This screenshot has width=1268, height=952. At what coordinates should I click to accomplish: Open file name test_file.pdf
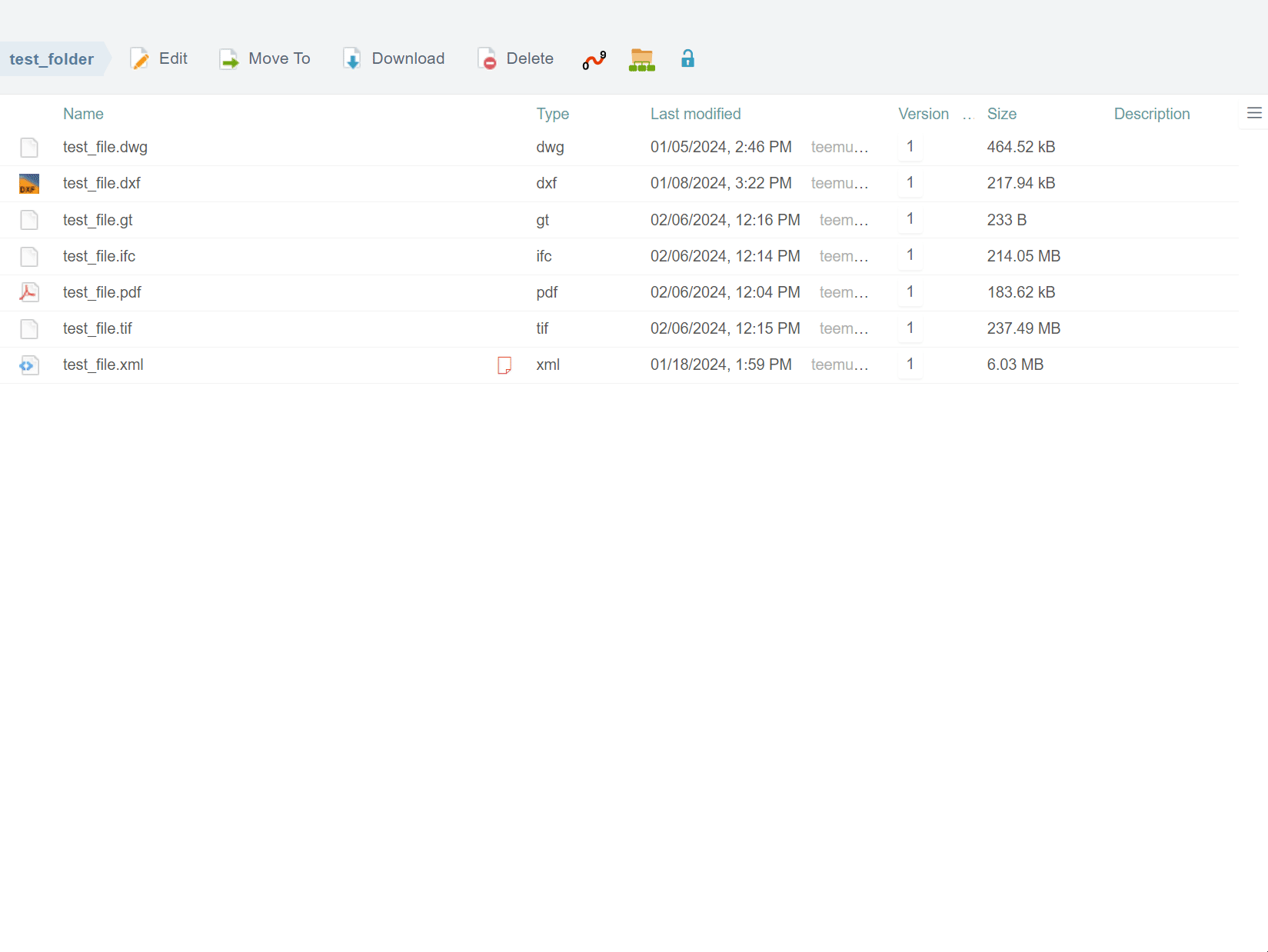click(x=102, y=292)
